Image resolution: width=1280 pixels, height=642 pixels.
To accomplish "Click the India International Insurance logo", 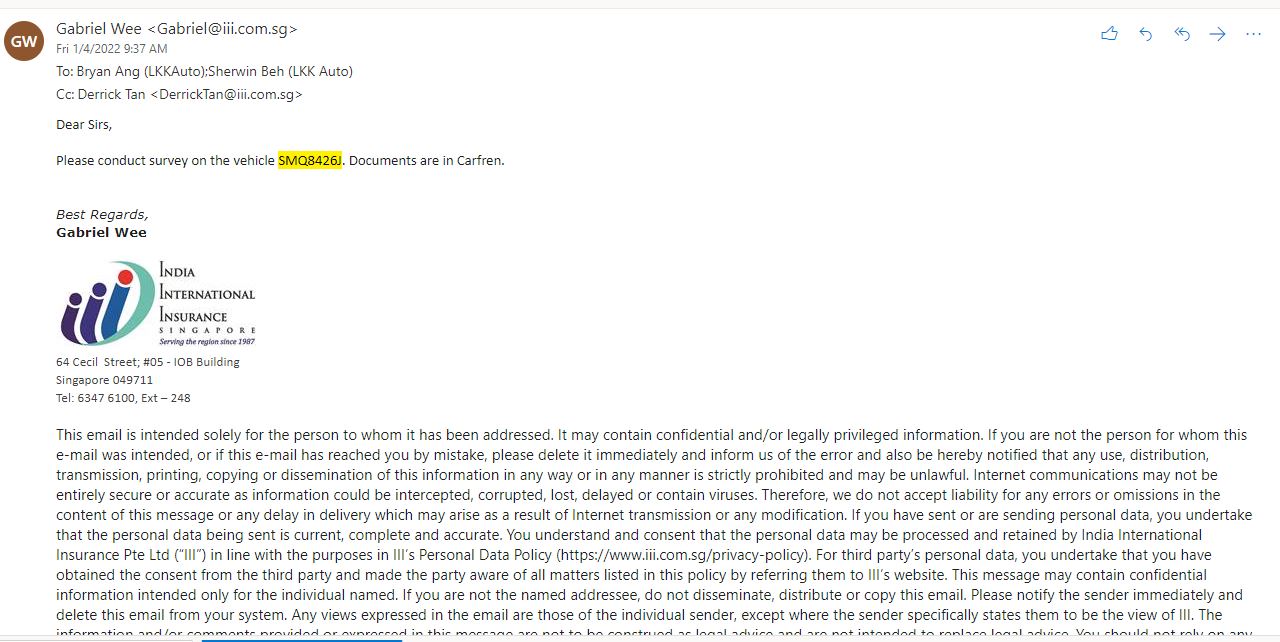I will [x=157, y=303].
